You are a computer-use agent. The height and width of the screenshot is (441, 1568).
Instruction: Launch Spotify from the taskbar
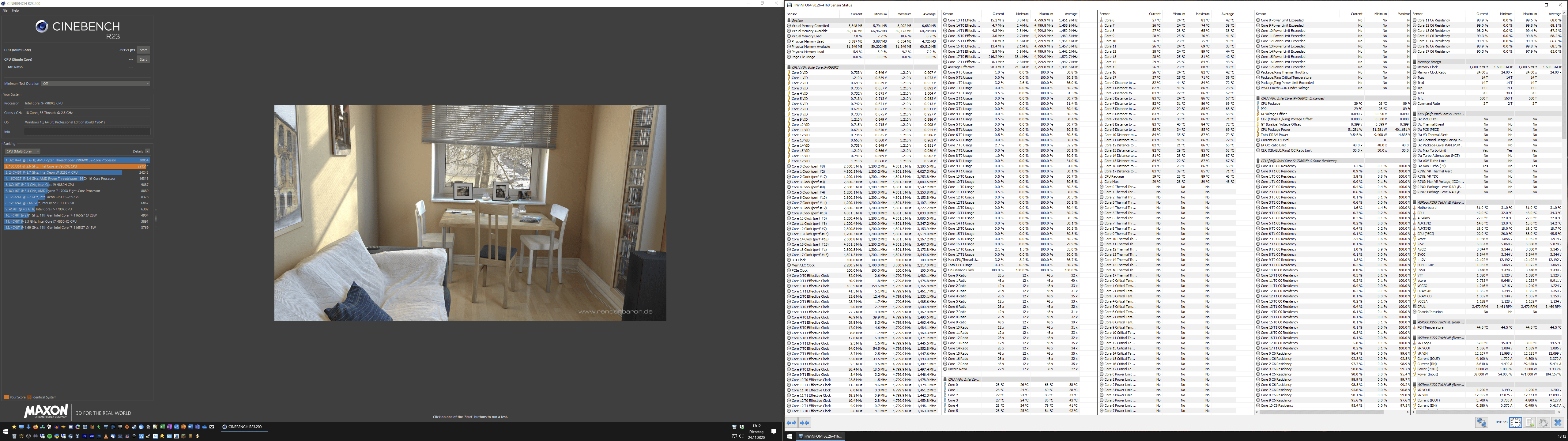49,436
